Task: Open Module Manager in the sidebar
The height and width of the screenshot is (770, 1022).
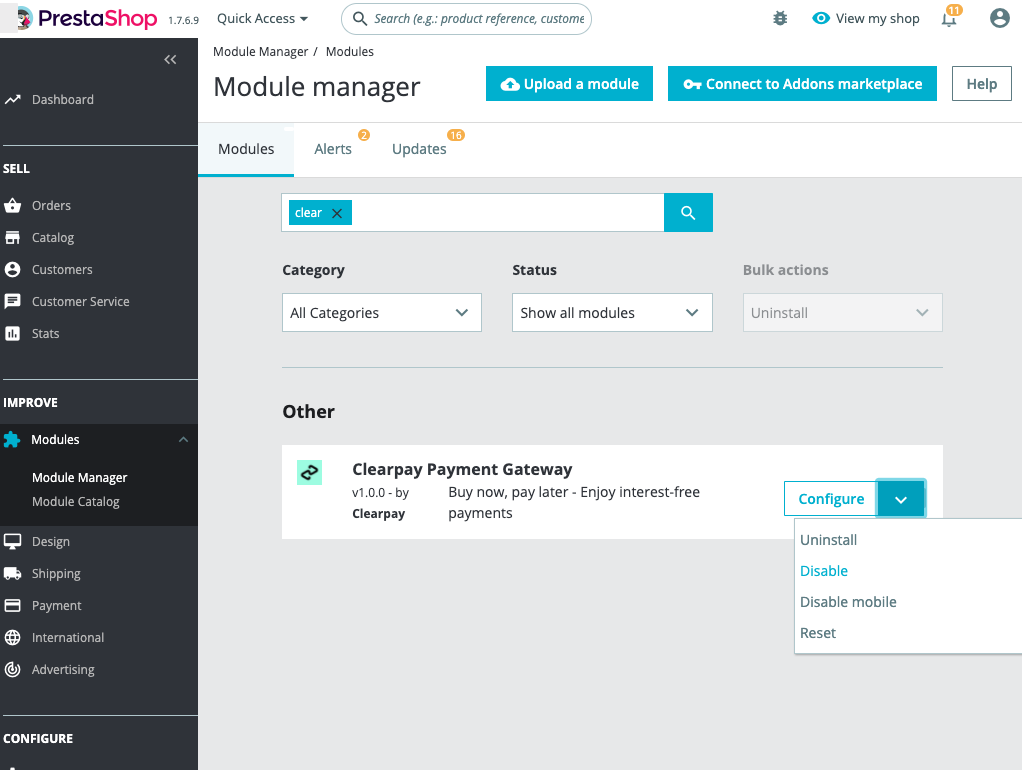Action: tap(80, 477)
